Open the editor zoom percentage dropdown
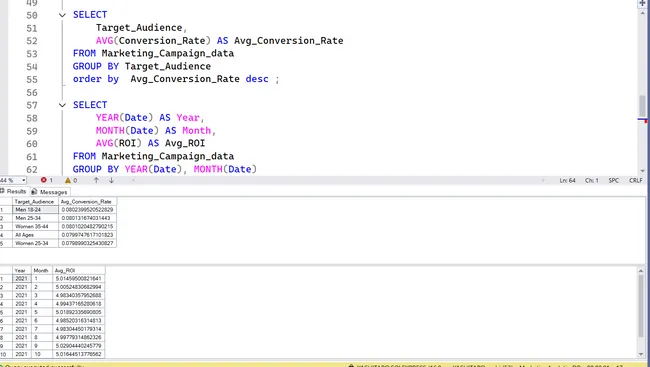 24,180
